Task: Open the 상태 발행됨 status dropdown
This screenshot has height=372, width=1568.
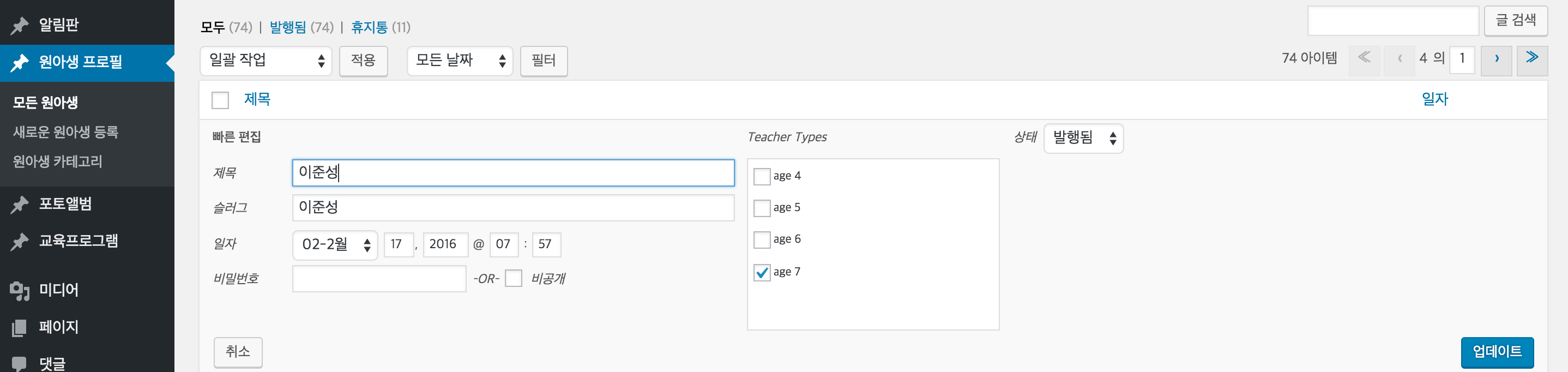Action: coord(1083,138)
